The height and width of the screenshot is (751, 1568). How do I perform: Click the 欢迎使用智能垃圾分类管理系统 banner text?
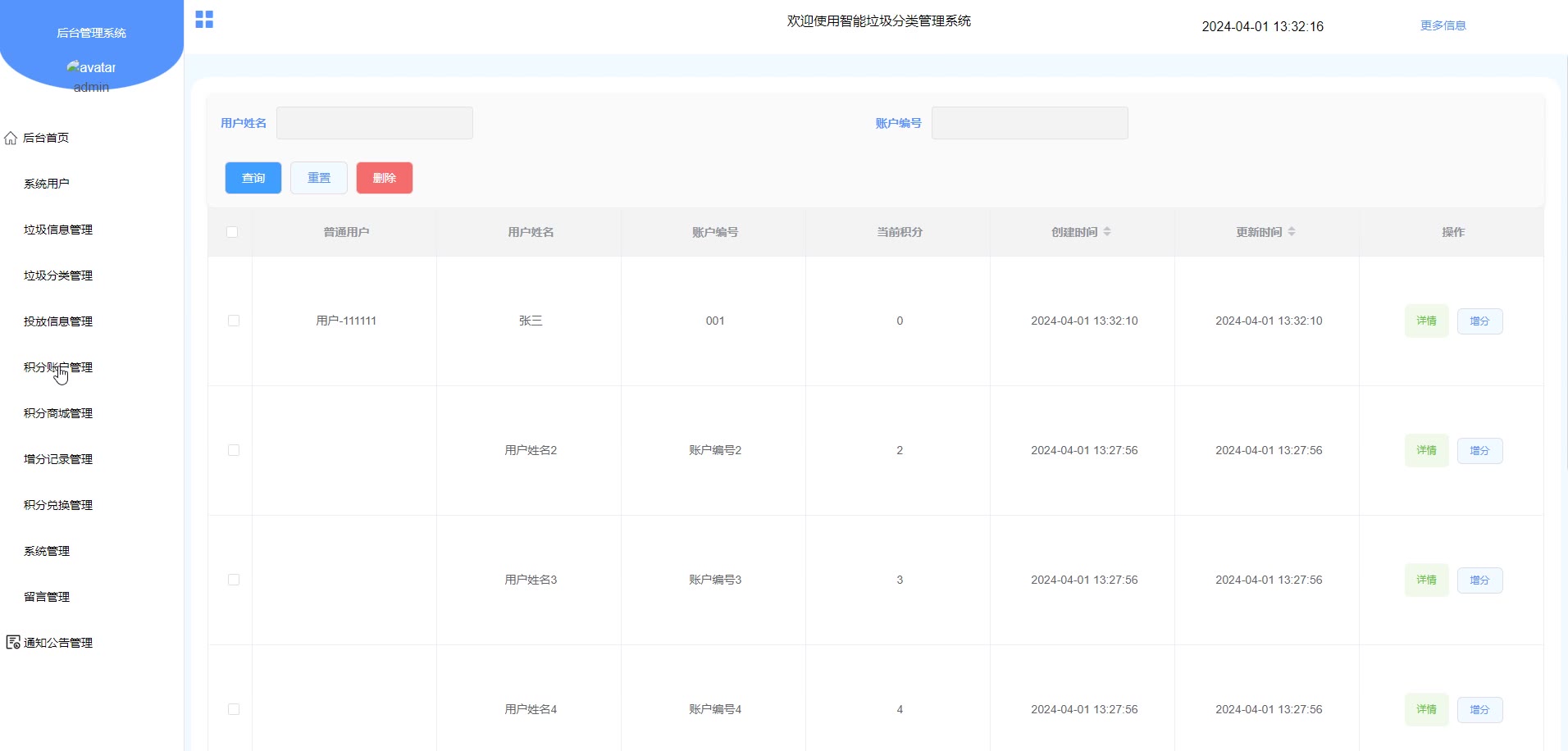coord(879,20)
